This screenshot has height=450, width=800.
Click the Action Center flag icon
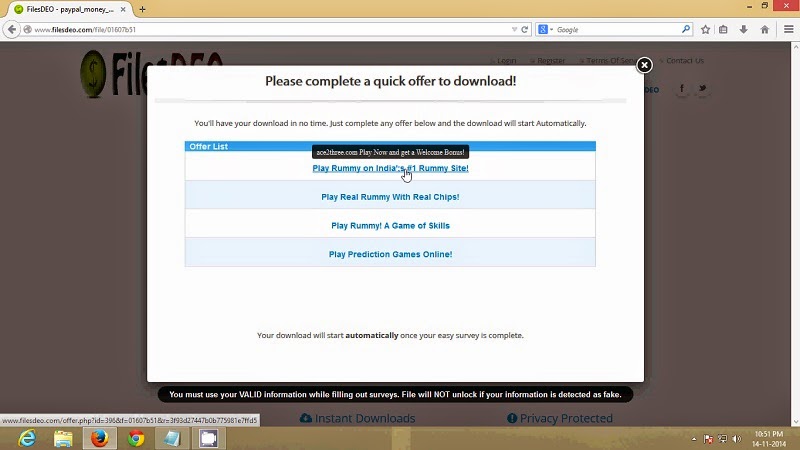tap(708, 439)
